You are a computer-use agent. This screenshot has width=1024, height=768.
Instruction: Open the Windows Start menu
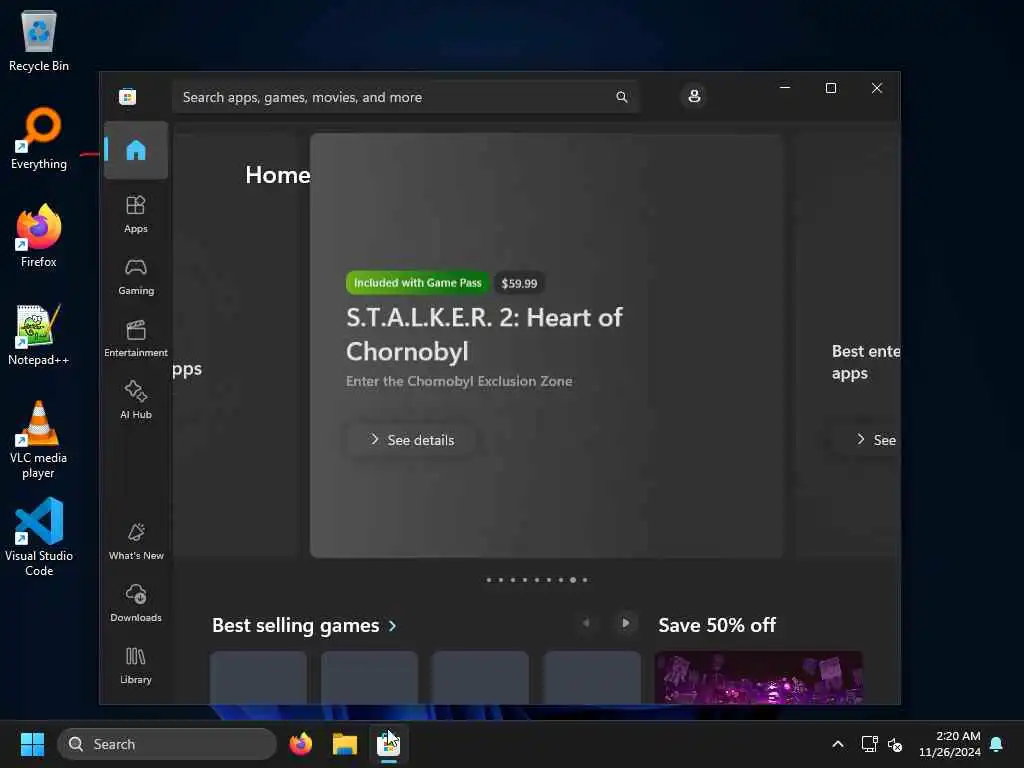pyautogui.click(x=32, y=744)
